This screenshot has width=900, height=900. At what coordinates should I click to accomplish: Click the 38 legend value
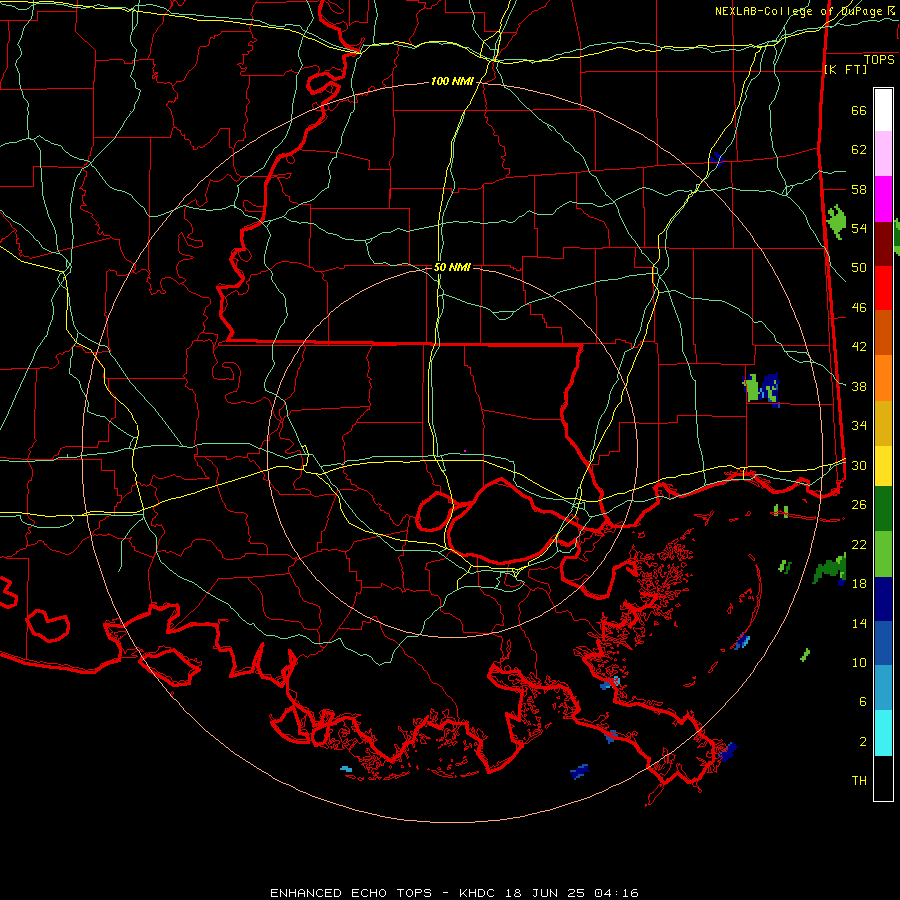[x=859, y=386]
